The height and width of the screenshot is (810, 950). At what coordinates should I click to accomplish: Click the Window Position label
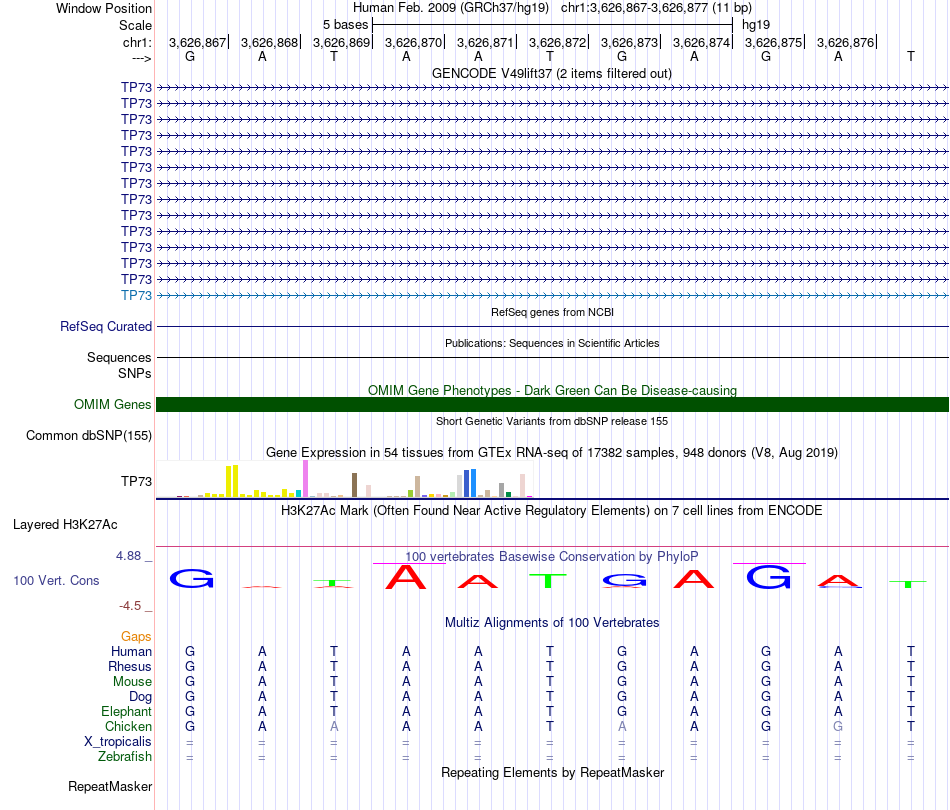click(104, 8)
